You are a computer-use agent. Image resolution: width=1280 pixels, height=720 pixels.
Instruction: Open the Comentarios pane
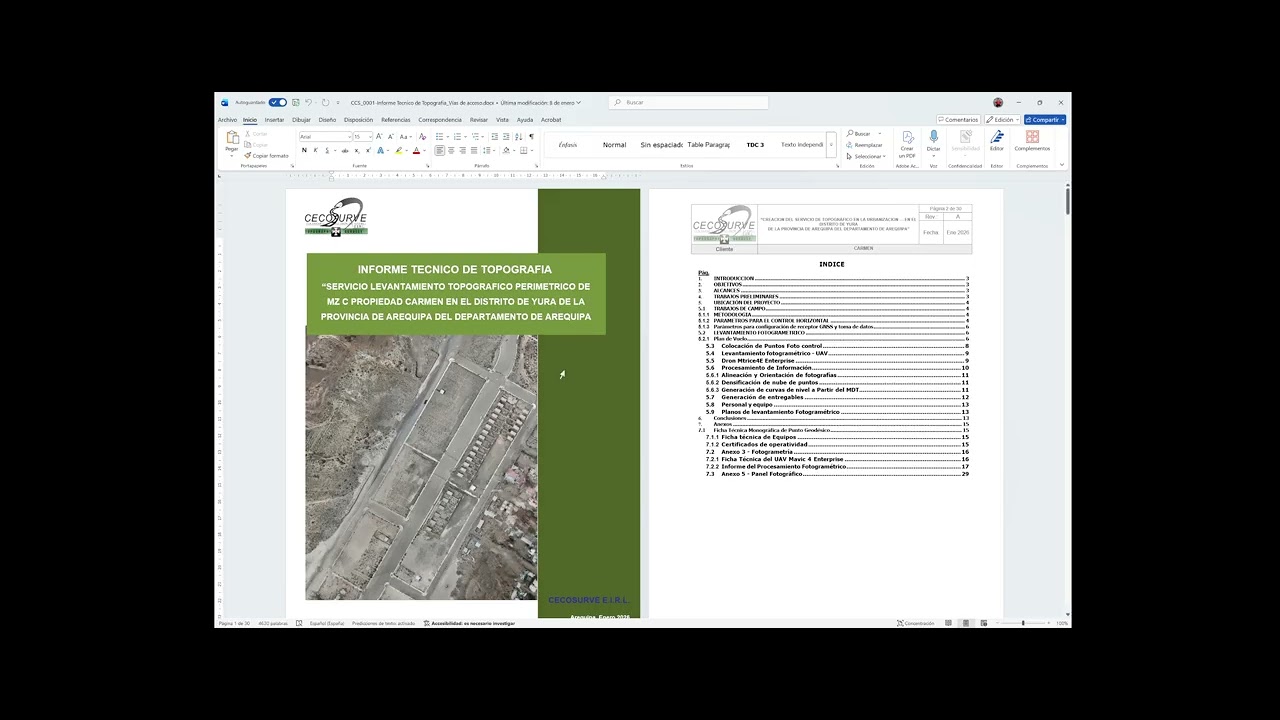958,120
